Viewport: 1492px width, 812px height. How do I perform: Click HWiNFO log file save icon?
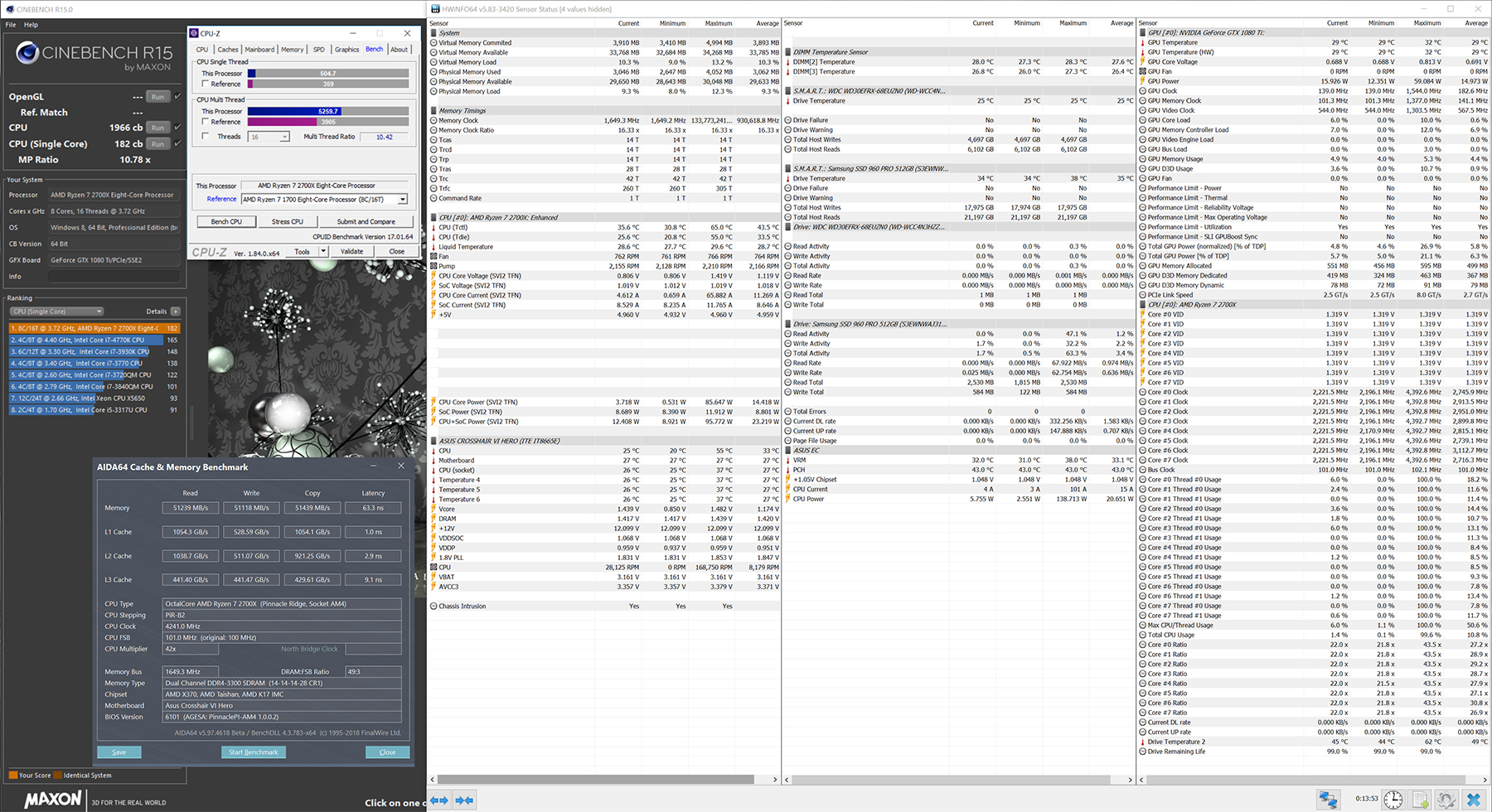1421,800
